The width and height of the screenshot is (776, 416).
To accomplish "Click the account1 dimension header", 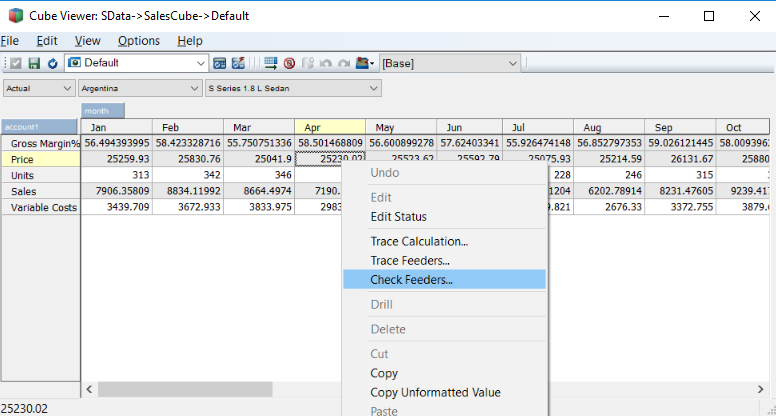I will click(x=40, y=127).
